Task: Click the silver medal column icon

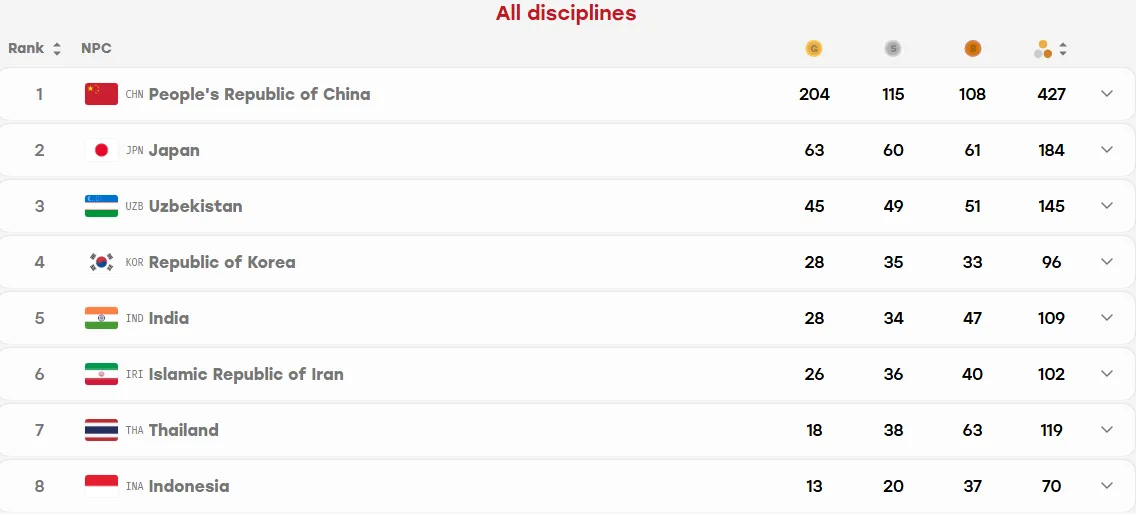Action: click(x=893, y=49)
